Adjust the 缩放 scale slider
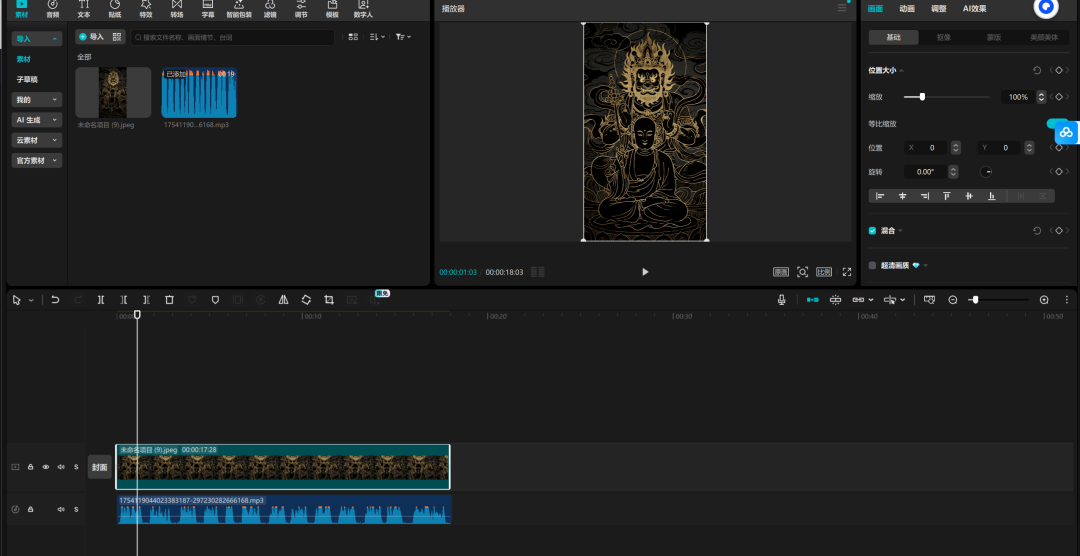Screen dimensions: 1080x556 coord(946,97)
